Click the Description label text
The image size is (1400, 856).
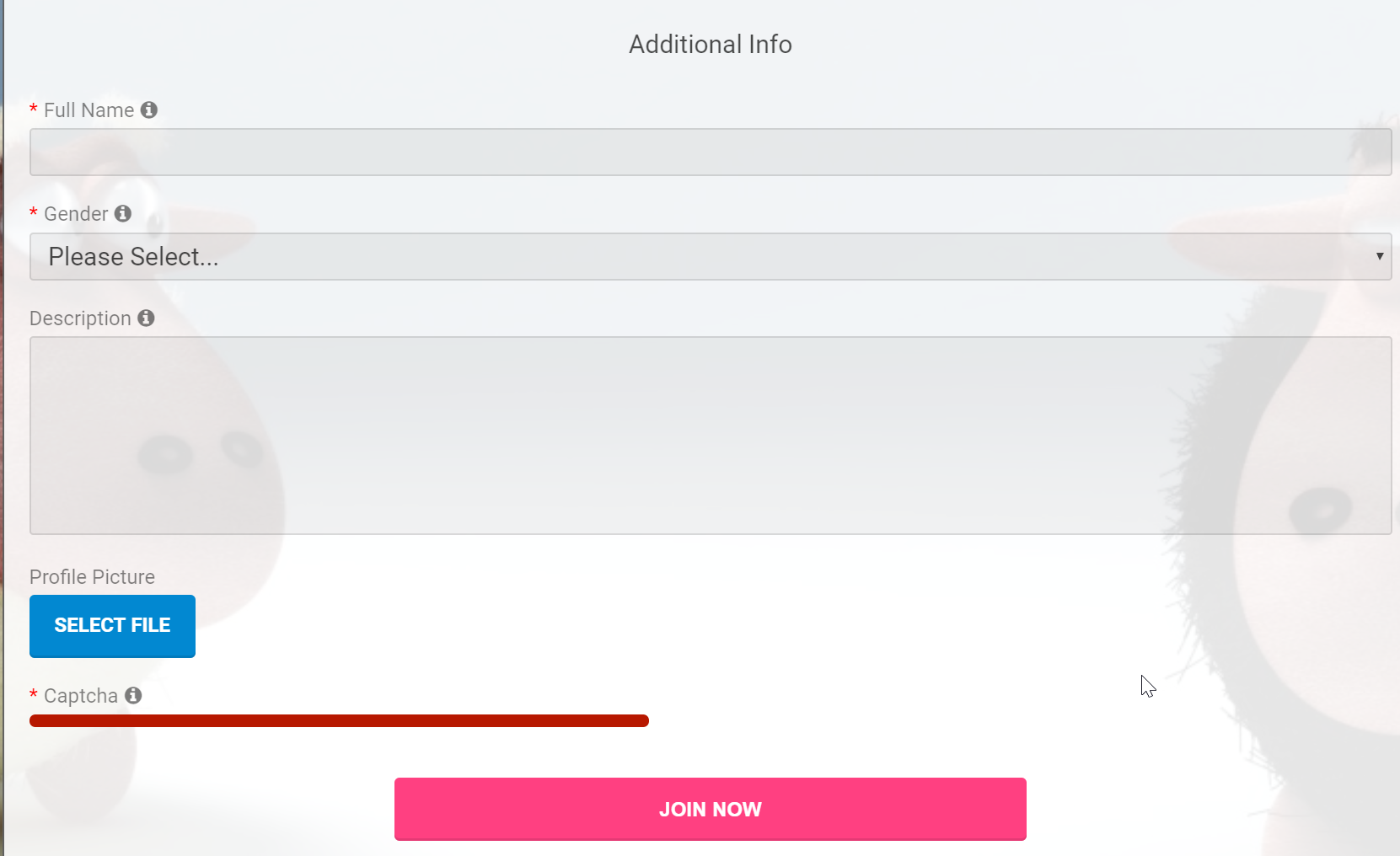click(x=80, y=318)
